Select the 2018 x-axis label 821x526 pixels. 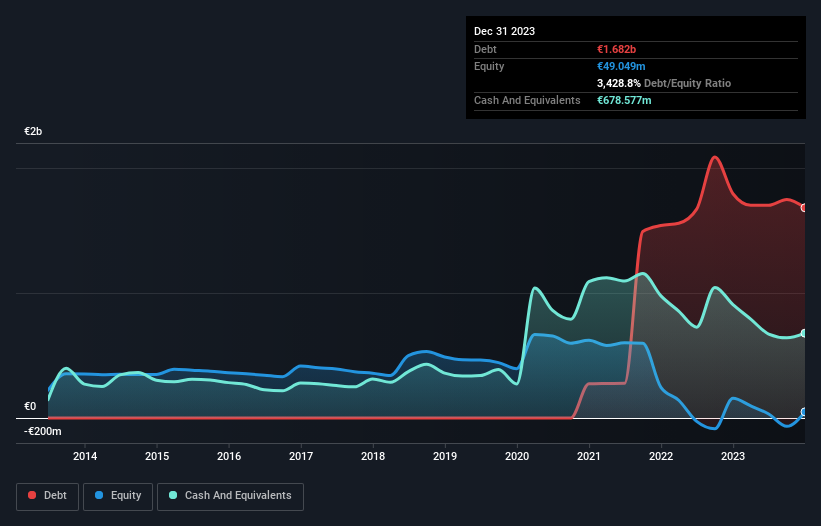pos(373,456)
